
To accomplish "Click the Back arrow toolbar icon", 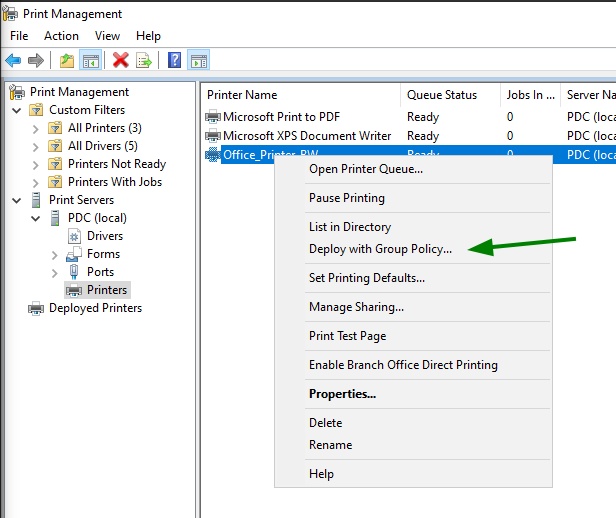I will tap(13, 60).
